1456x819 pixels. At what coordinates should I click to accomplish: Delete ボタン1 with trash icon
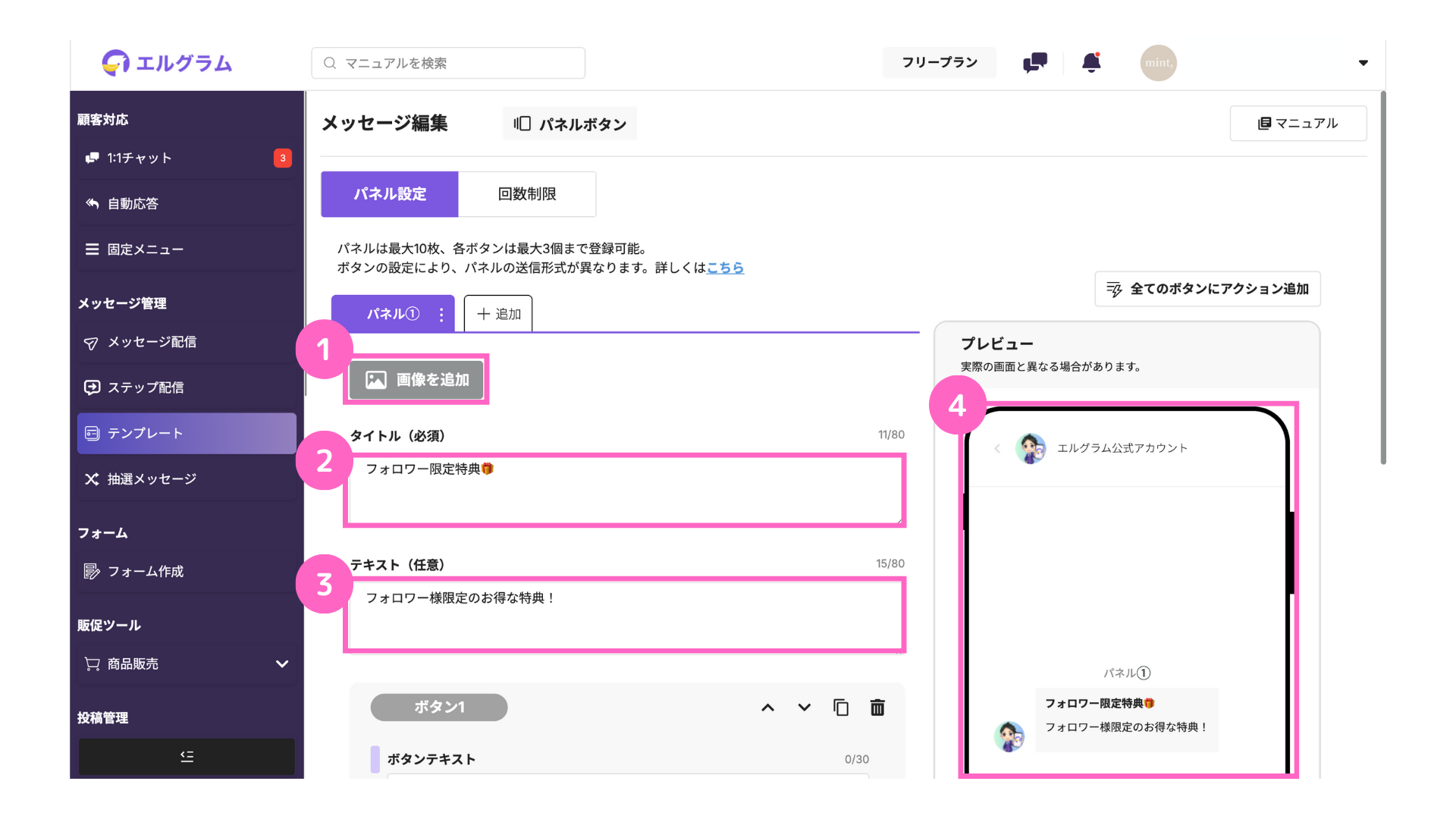[877, 708]
